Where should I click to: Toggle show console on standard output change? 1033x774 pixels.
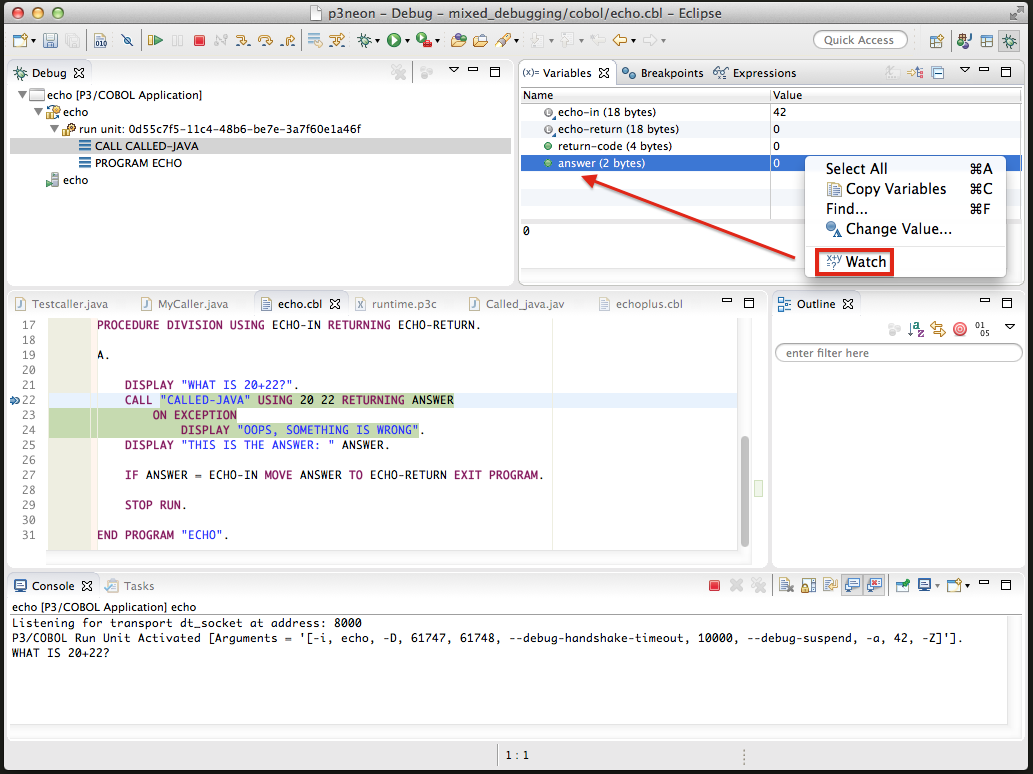[852, 586]
